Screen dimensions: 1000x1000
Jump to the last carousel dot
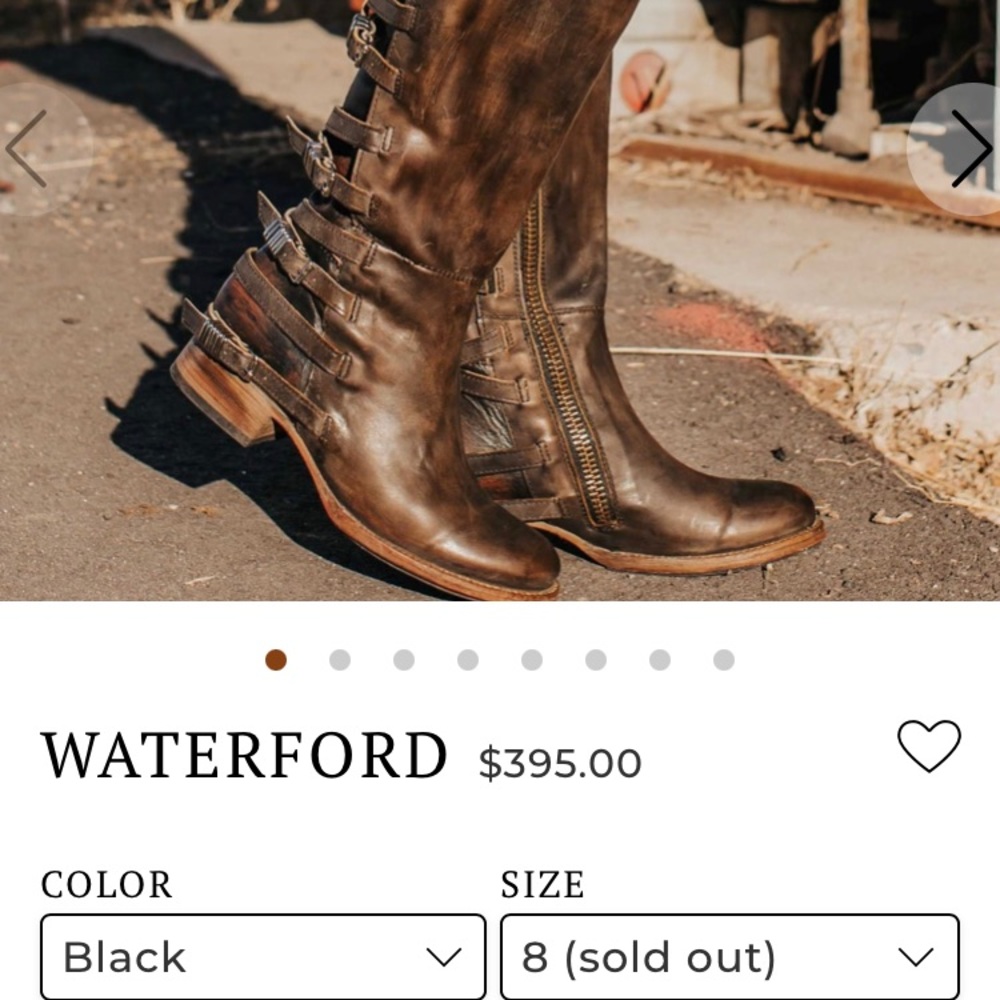point(724,659)
